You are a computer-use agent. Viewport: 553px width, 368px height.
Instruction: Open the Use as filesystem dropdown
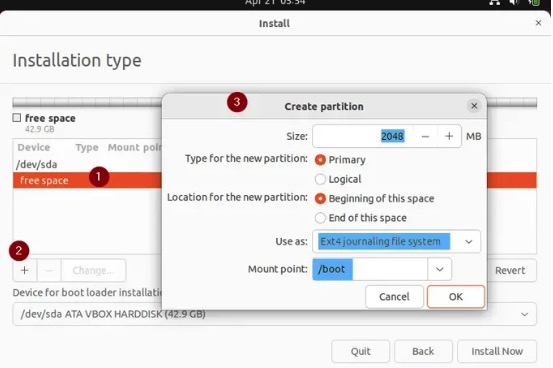click(396, 242)
